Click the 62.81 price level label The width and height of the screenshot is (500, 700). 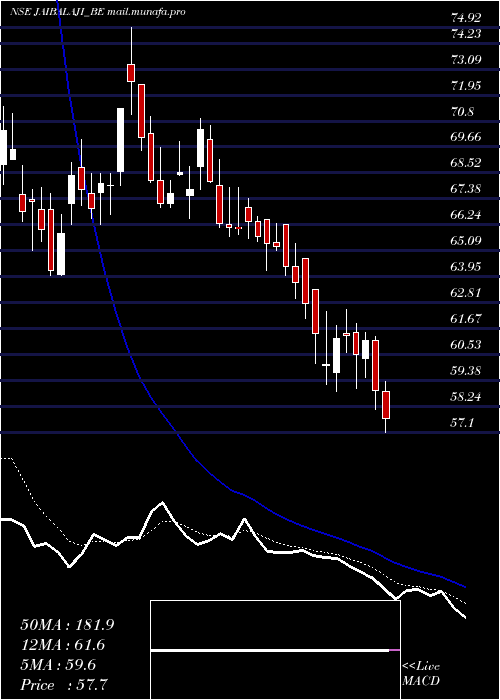point(466,293)
